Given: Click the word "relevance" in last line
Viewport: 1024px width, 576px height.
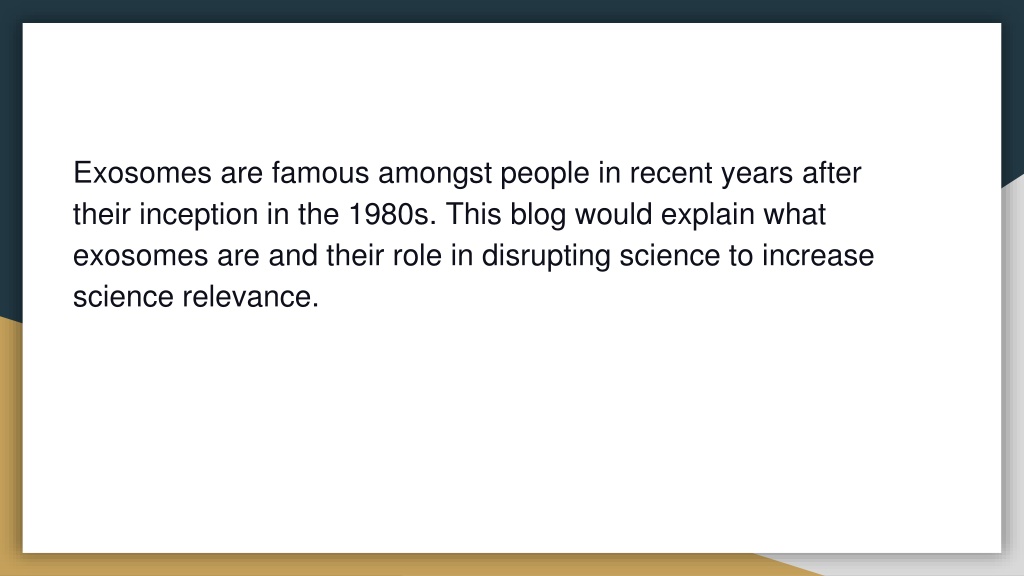Looking at the screenshot, I should 250,296.
